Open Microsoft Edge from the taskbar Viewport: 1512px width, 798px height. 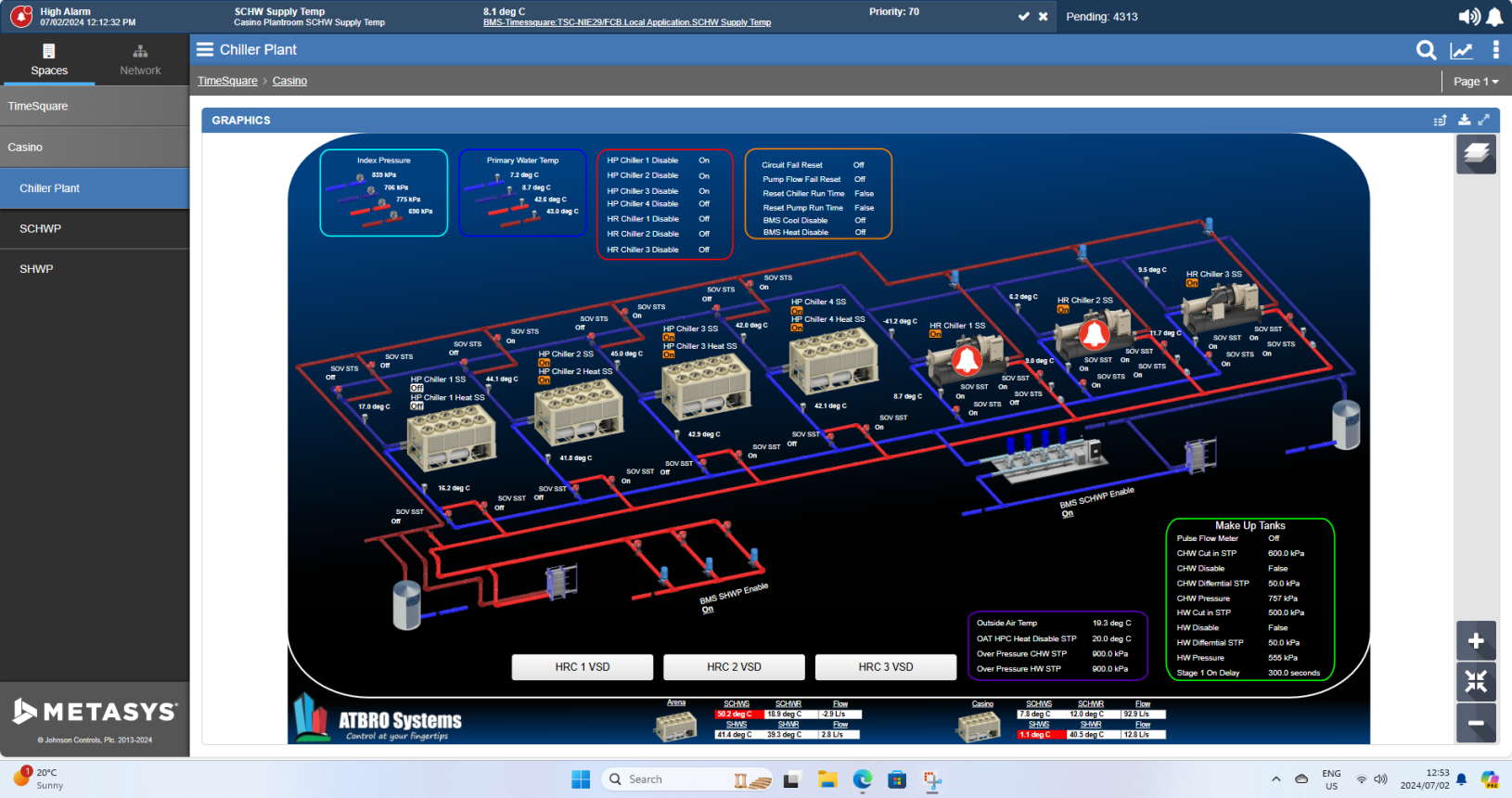pos(863,779)
